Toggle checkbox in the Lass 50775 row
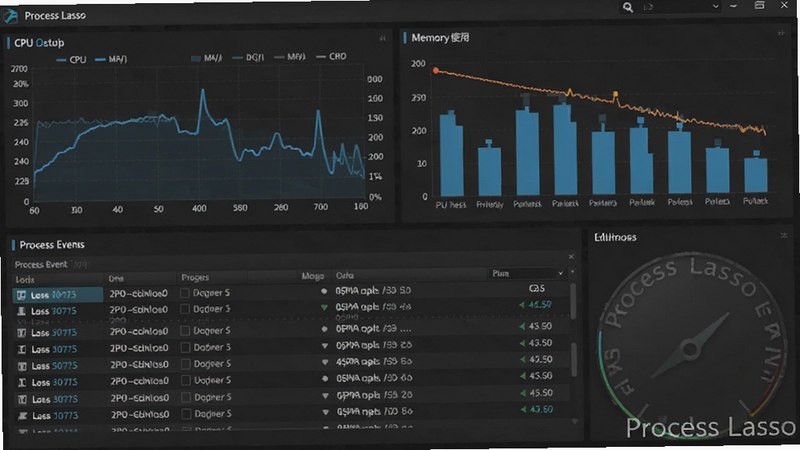 coord(186,364)
